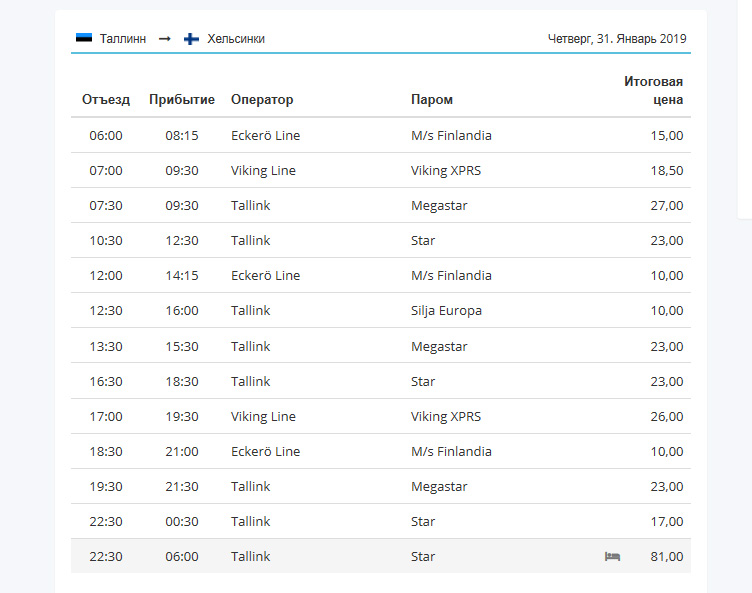Click the Silja Europa ferry name
The width and height of the screenshot is (752, 593).
pos(446,311)
